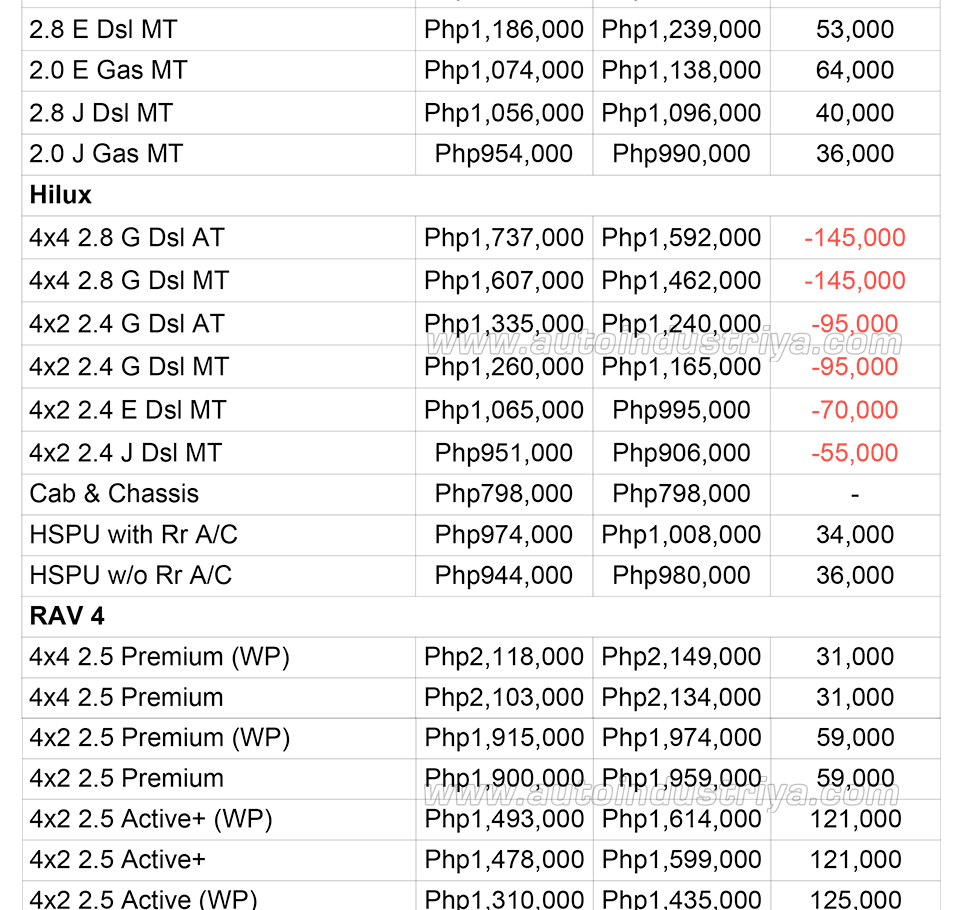
Task: Select the RAV 4 section header
Action: [x=67, y=615]
